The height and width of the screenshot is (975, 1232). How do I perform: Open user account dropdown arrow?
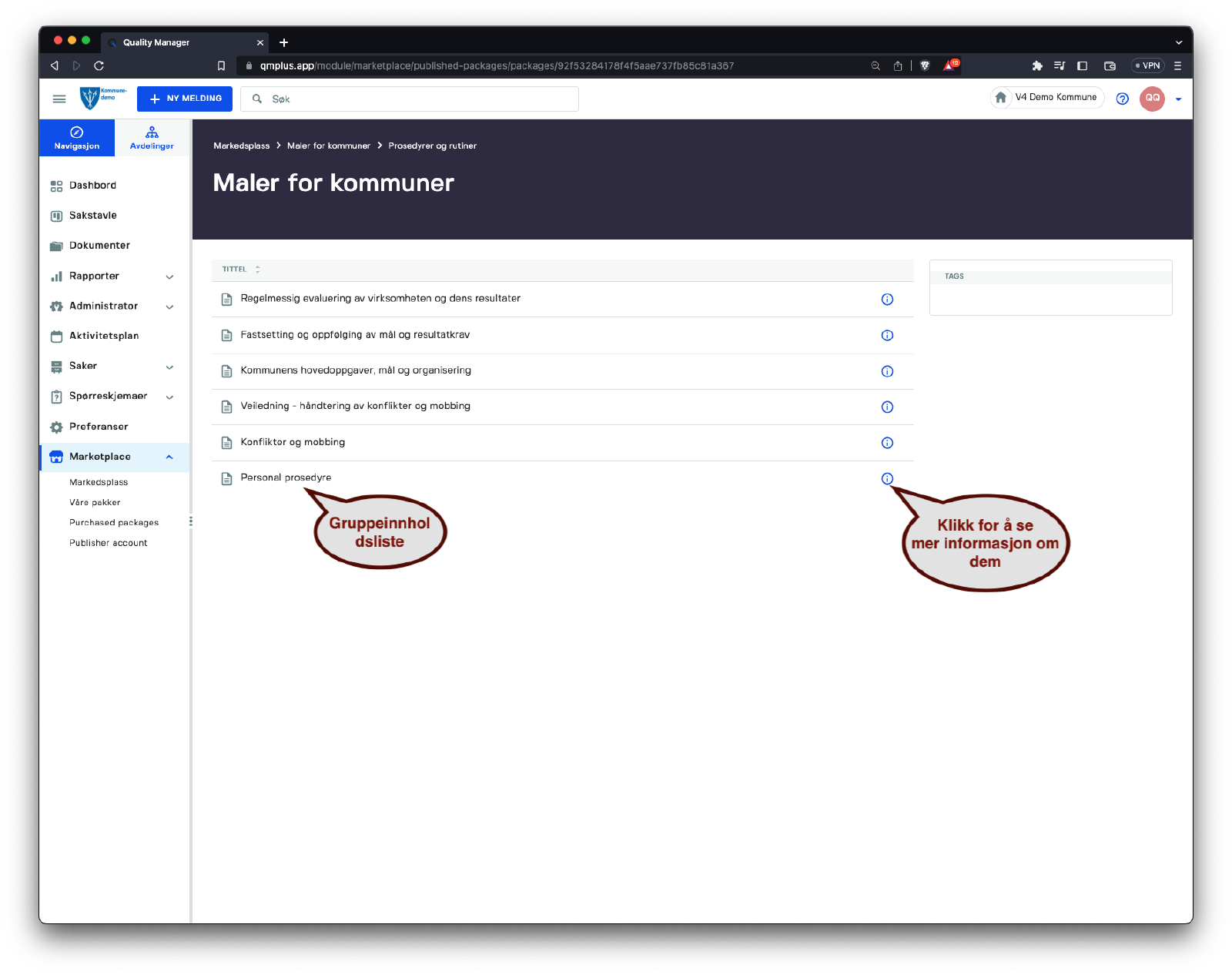coord(1178,99)
